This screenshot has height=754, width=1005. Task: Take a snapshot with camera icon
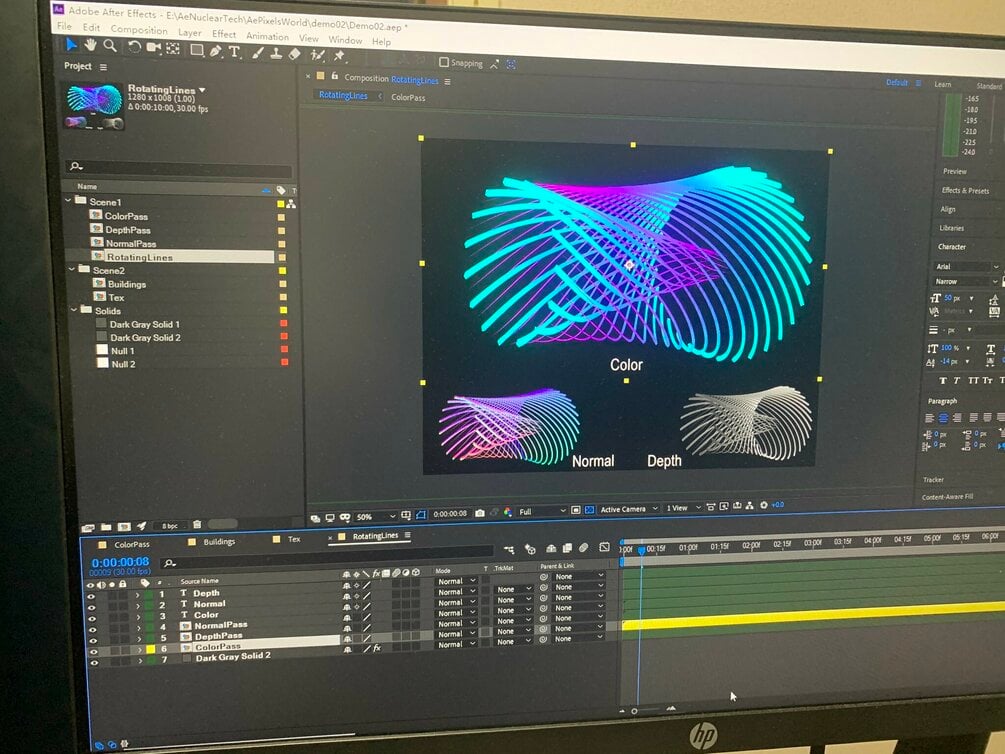coord(479,513)
